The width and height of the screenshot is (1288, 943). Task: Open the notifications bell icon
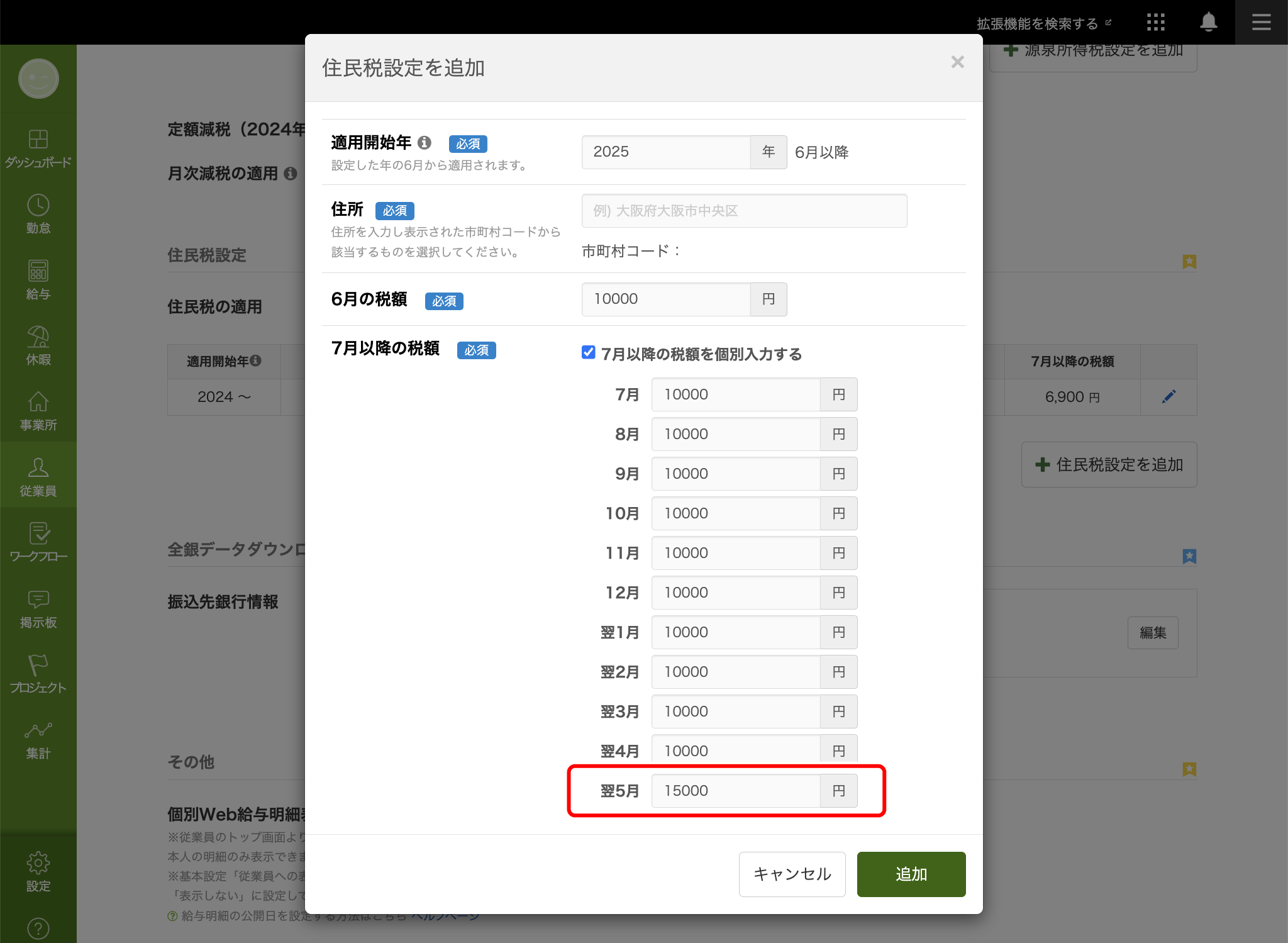pyautogui.click(x=1208, y=23)
